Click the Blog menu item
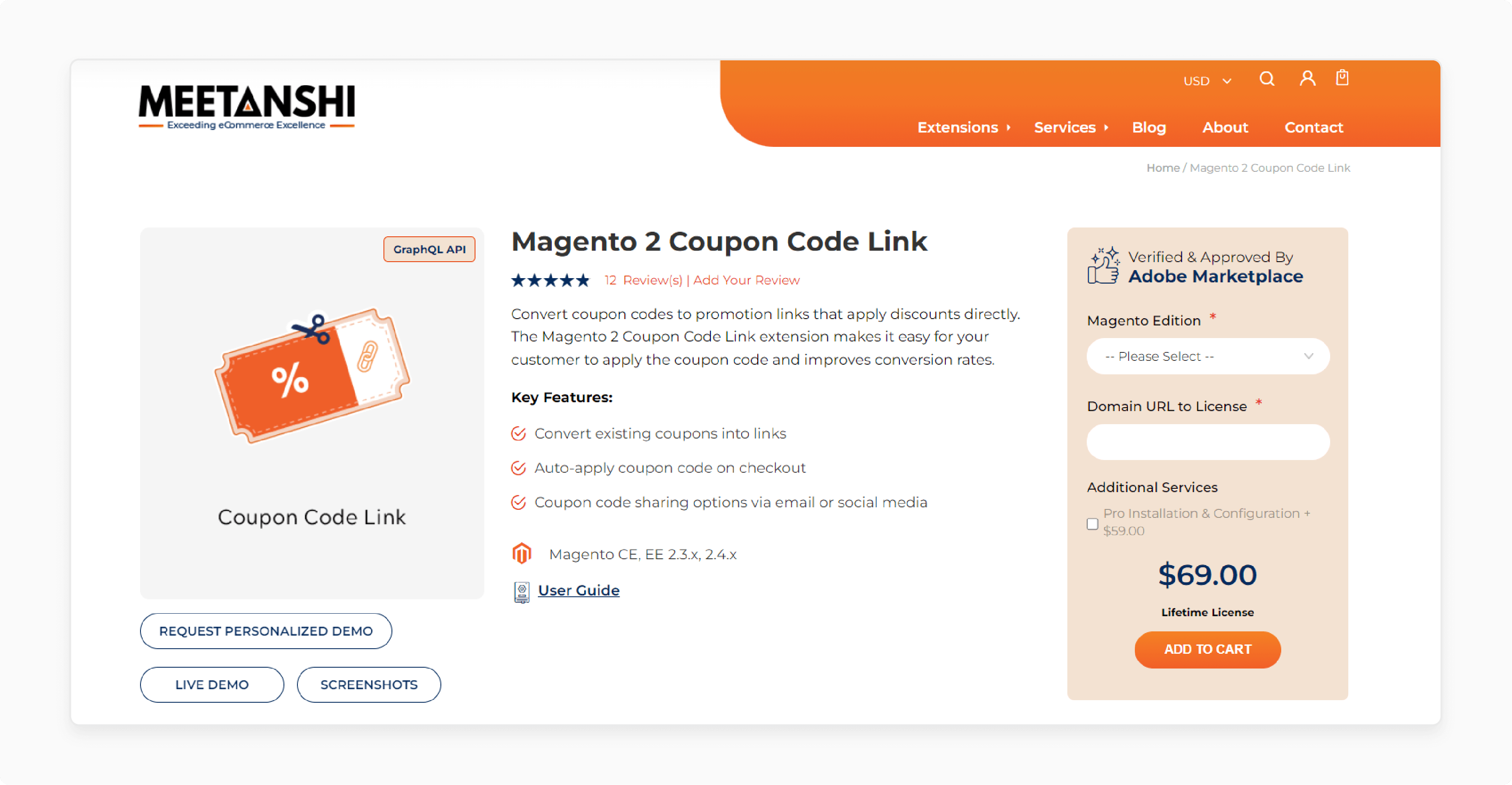This screenshot has height=785, width=1512. (x=1150, y=127)
